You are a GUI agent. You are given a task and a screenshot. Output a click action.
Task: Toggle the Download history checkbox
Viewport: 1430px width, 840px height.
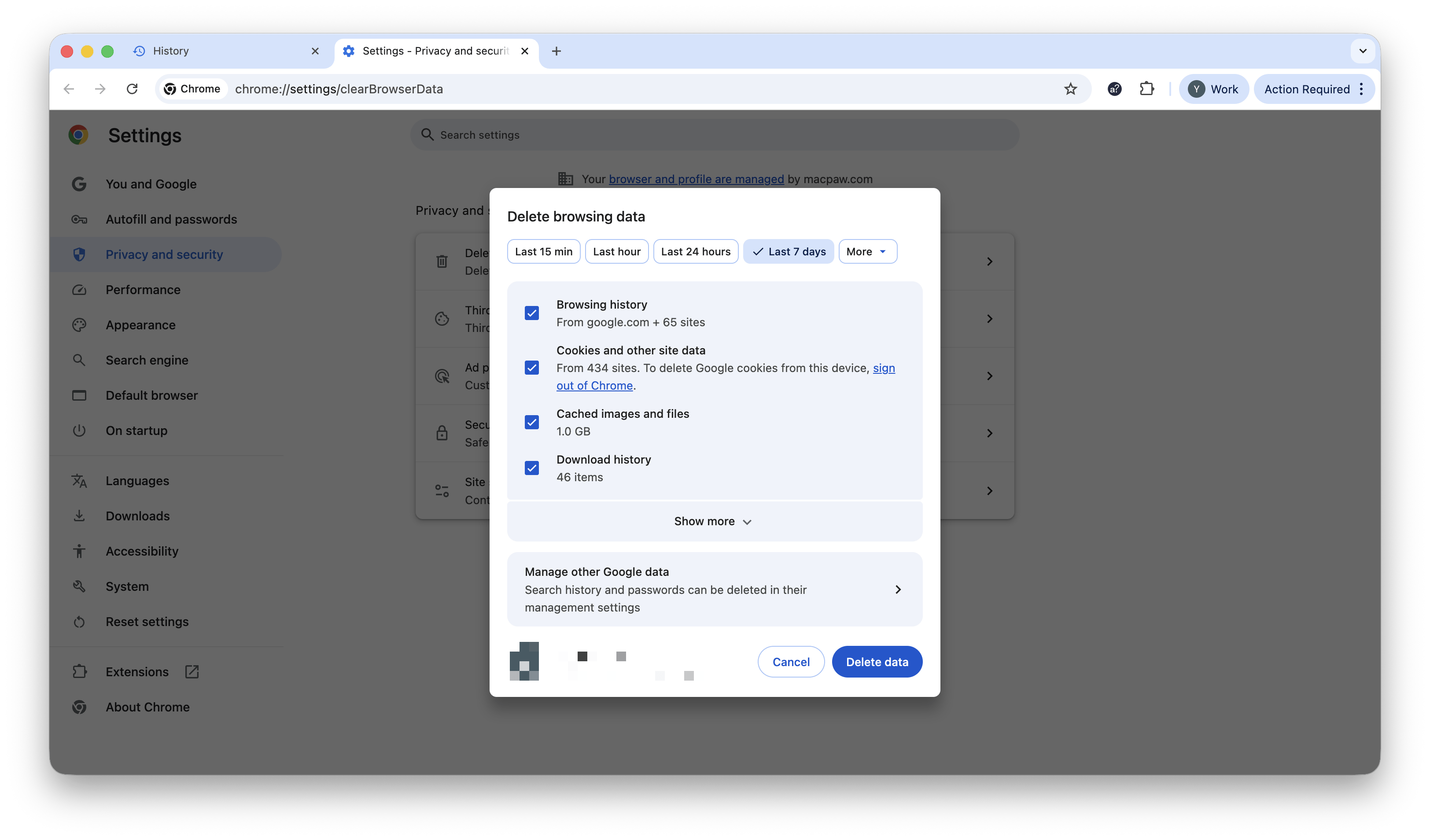coord(532,468)
